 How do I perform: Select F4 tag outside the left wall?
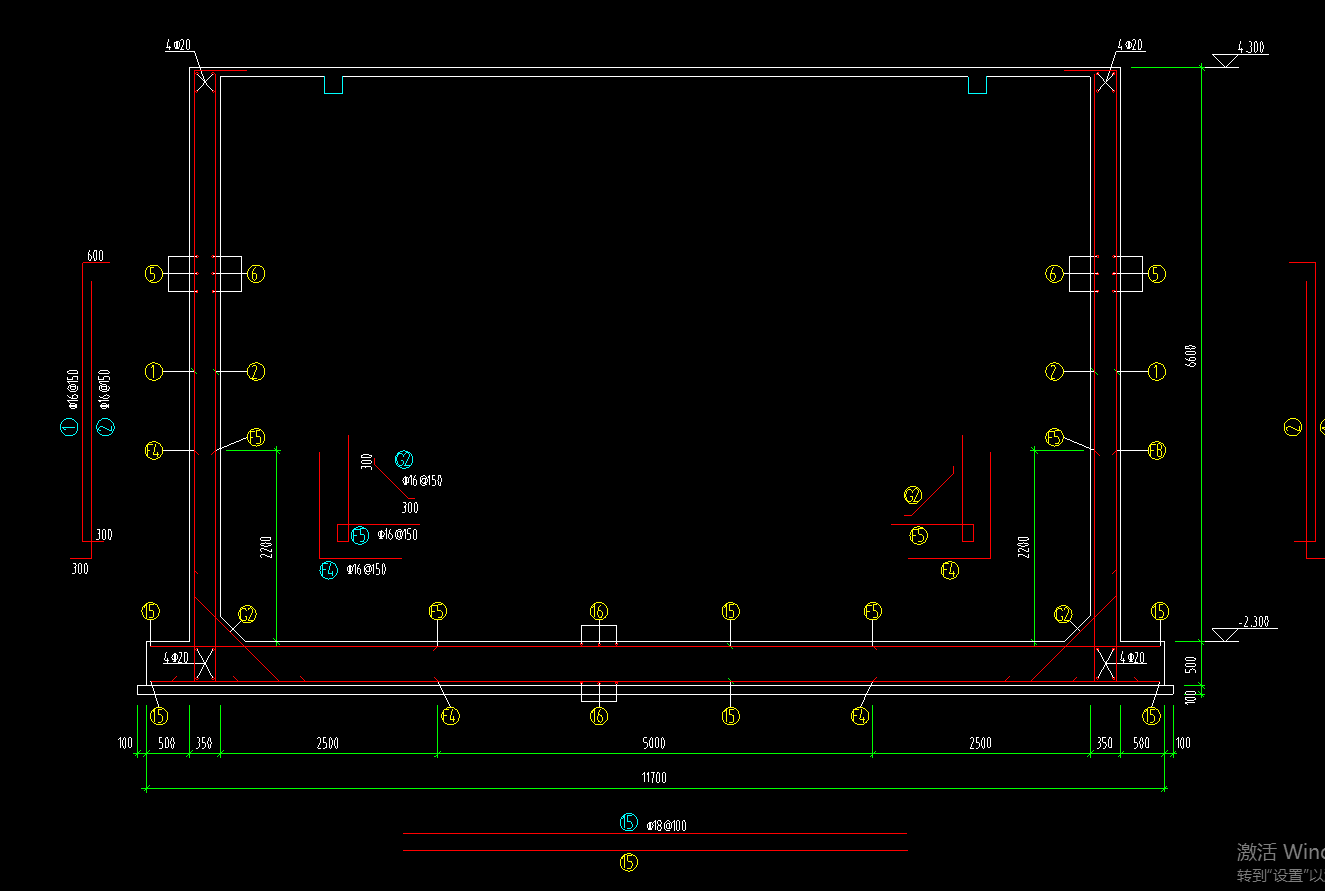coord(153,451)
